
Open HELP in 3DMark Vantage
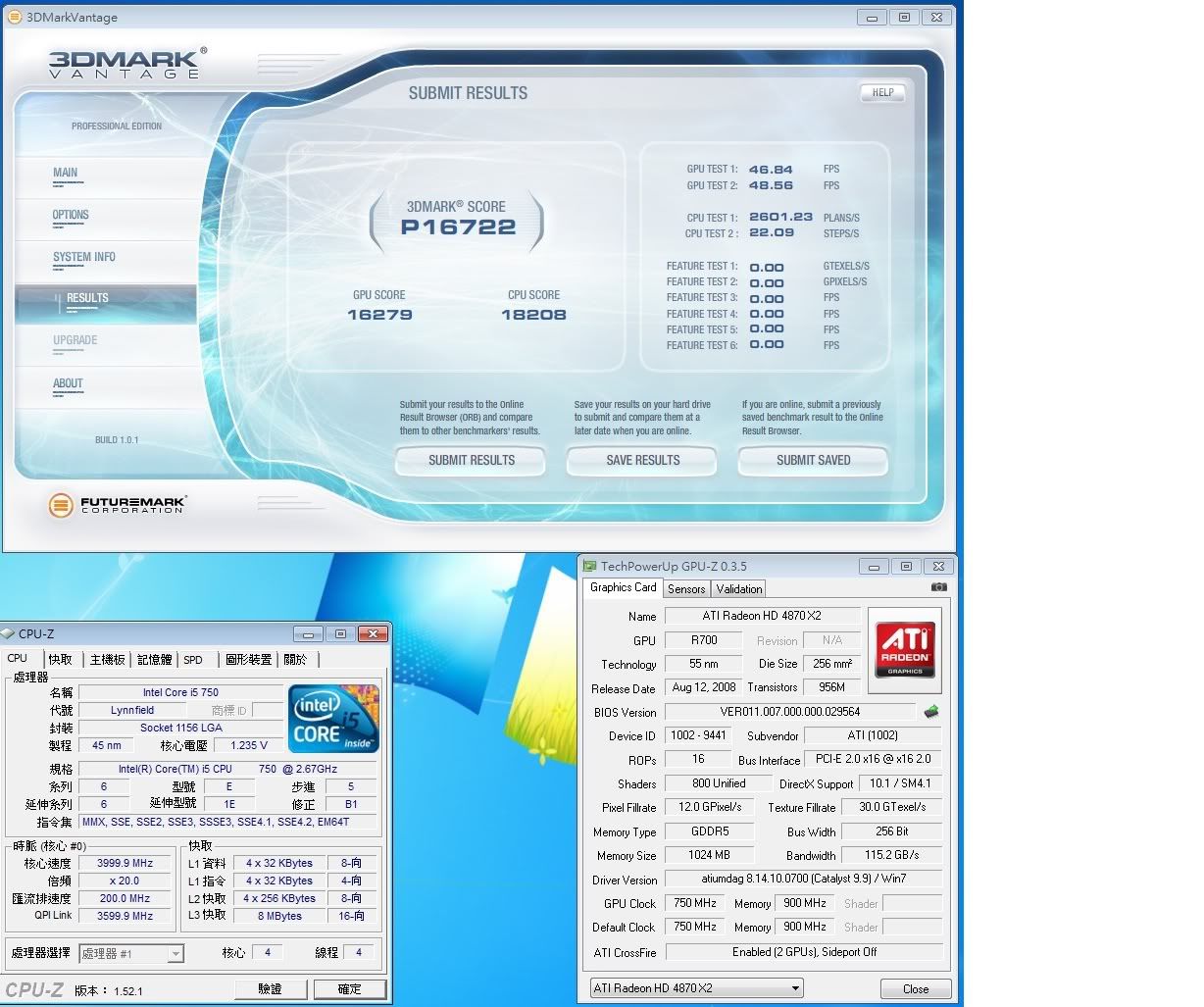pyautogui.click(x=882, y=93)
